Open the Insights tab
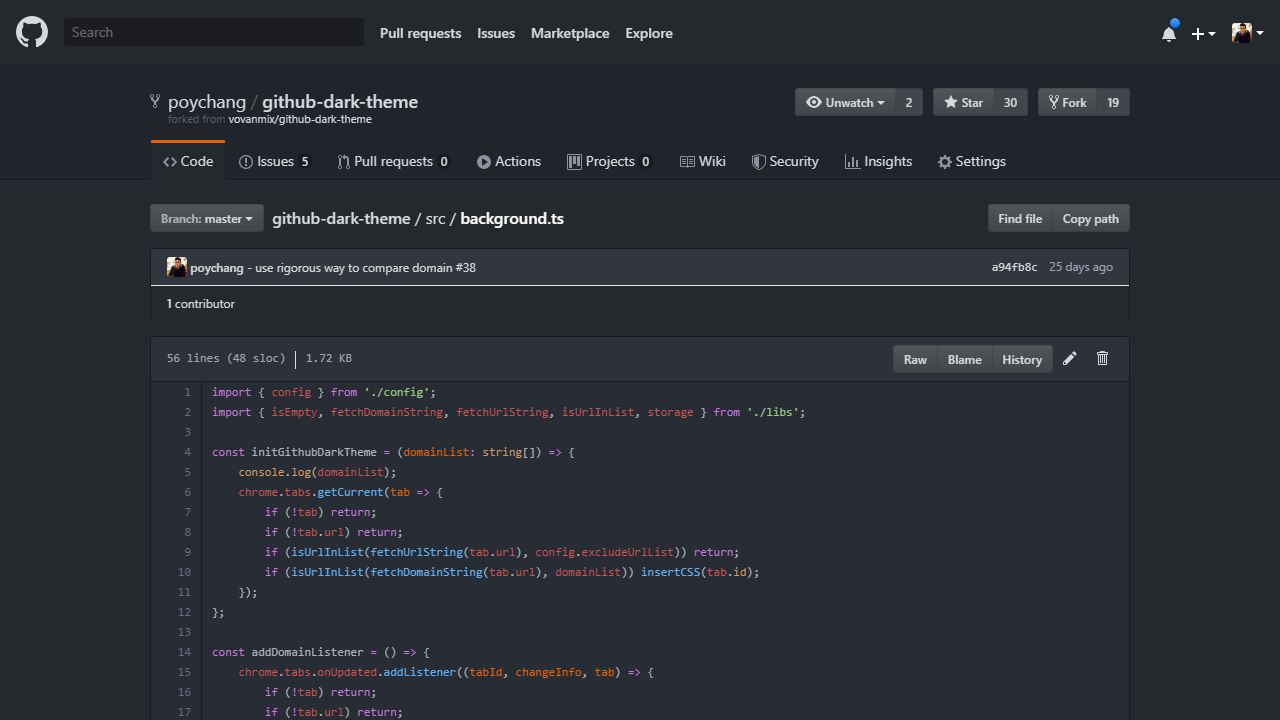 (x=878, y=162)
